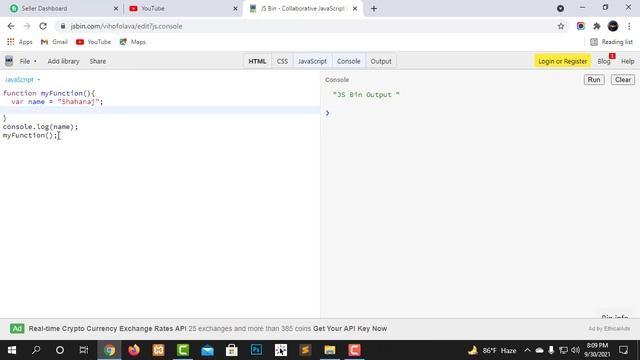Screen dimensions: 640x360
Task: Close the YouTube tab
Action: (x=235, y=8)
